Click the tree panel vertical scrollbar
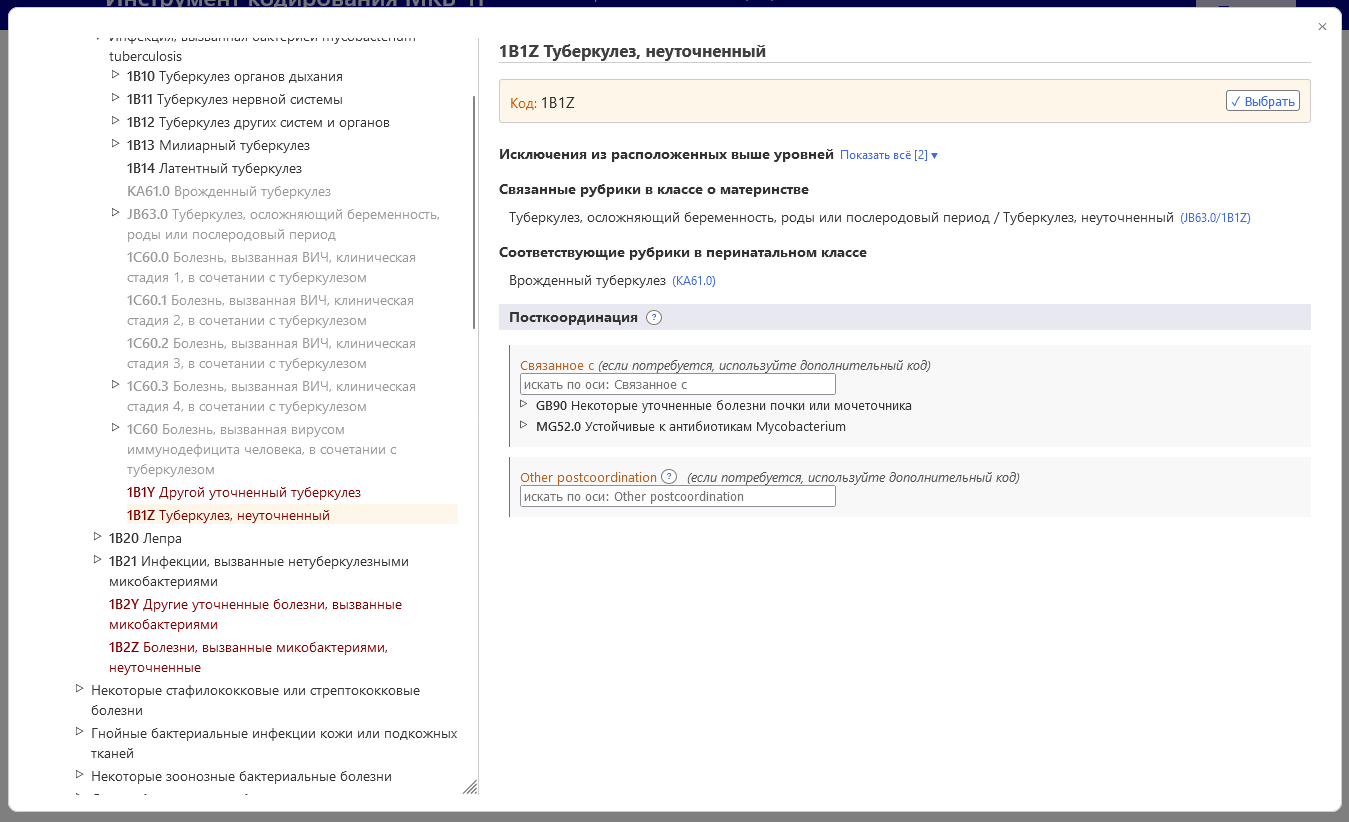Viewport: 1349px width, 822px height. point(474,212)
